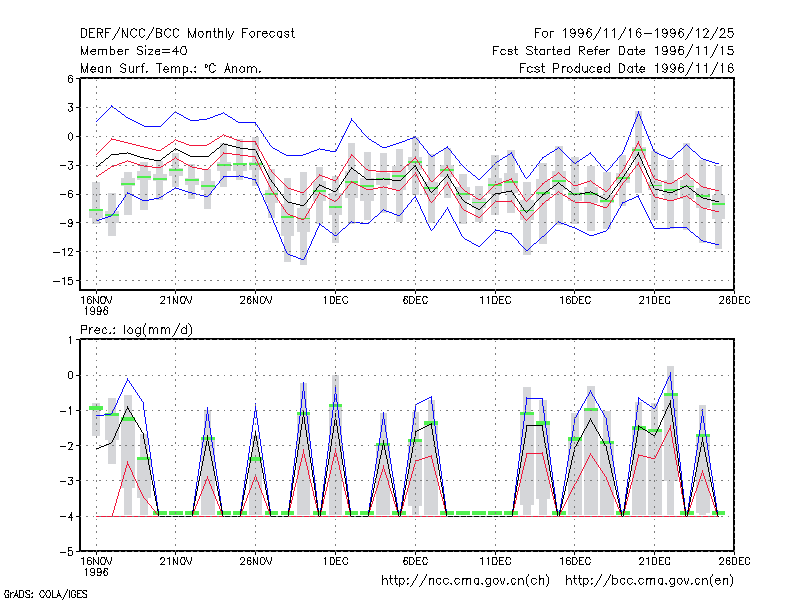Click the -5 tick on precipitation axis
The height and width of the screenshot is (600, 800).
pos(66,551)
